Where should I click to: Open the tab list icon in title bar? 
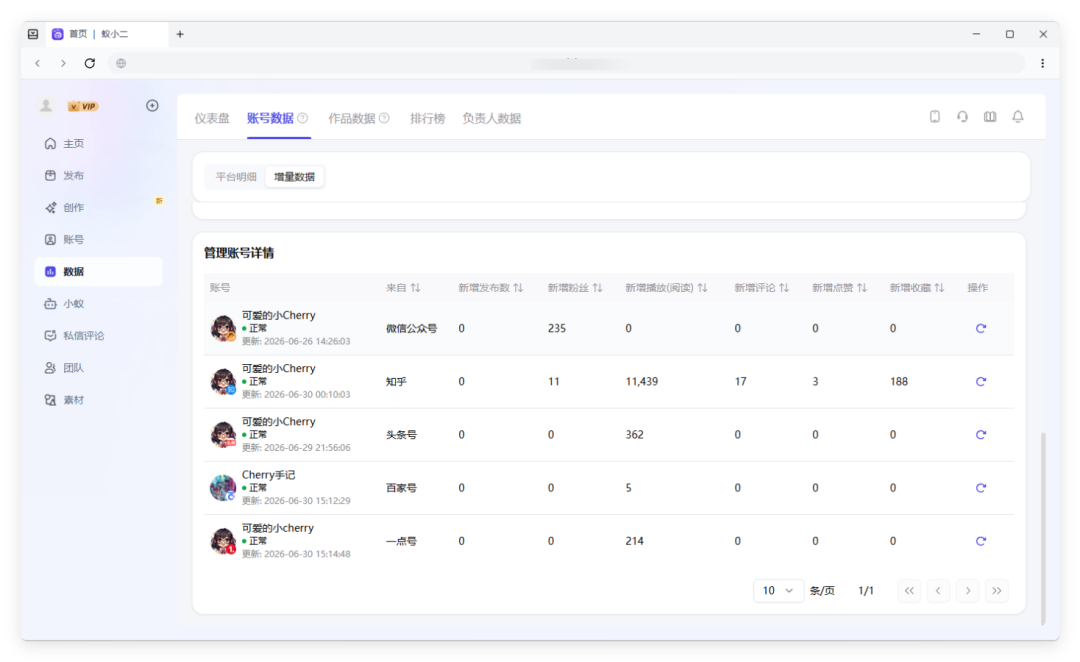pos(33,34)
